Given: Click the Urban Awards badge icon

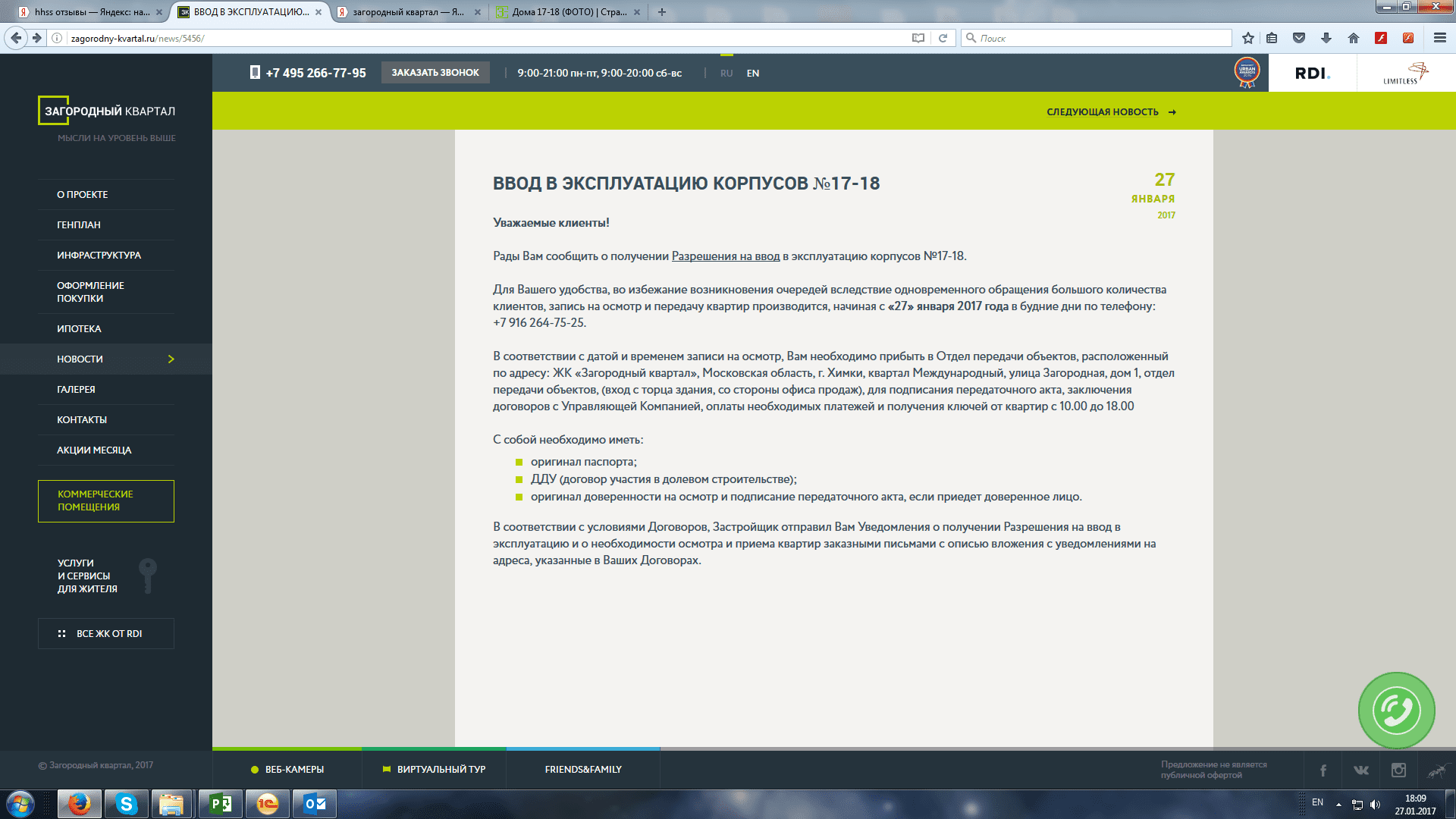Looking at the screenshot, I should (1247, 73).
